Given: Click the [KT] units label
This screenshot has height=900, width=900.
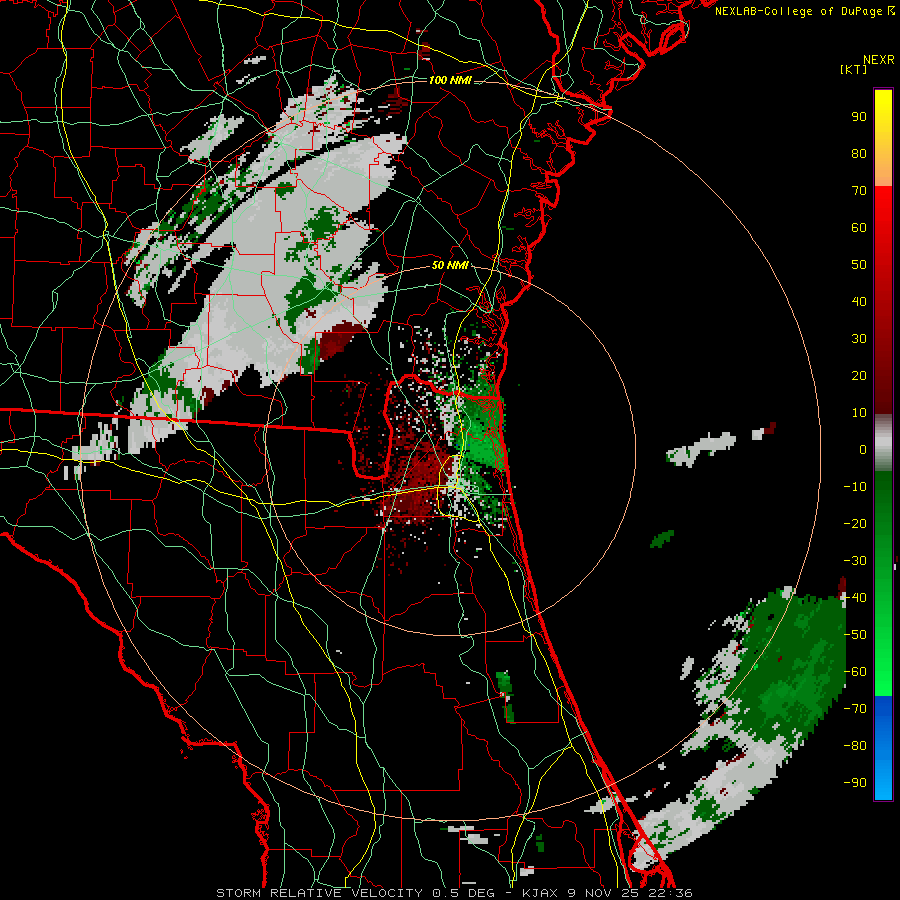Looking at the screenshot, I should [854, 69].
